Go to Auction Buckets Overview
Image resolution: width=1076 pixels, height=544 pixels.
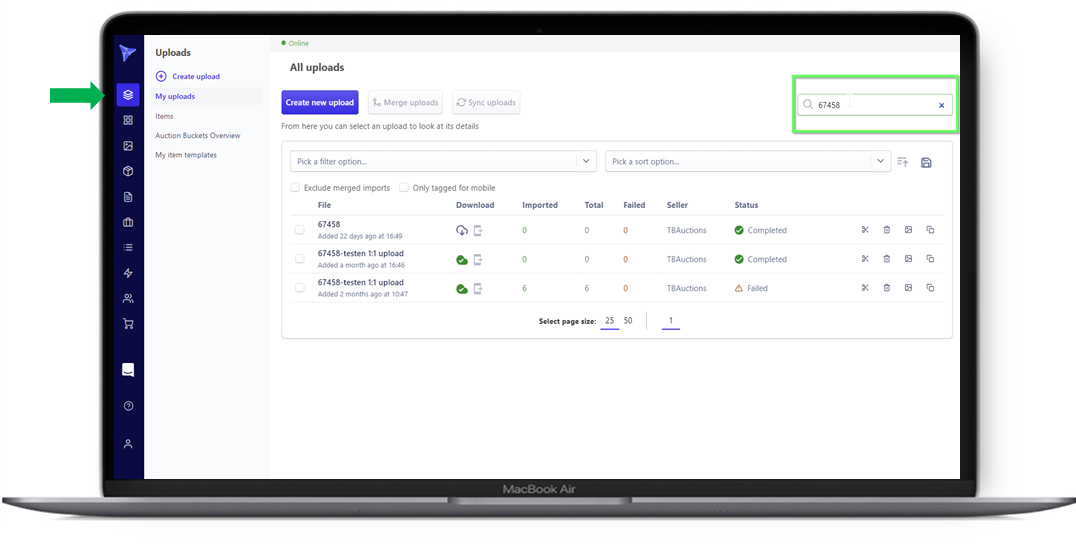click(198, 135)
